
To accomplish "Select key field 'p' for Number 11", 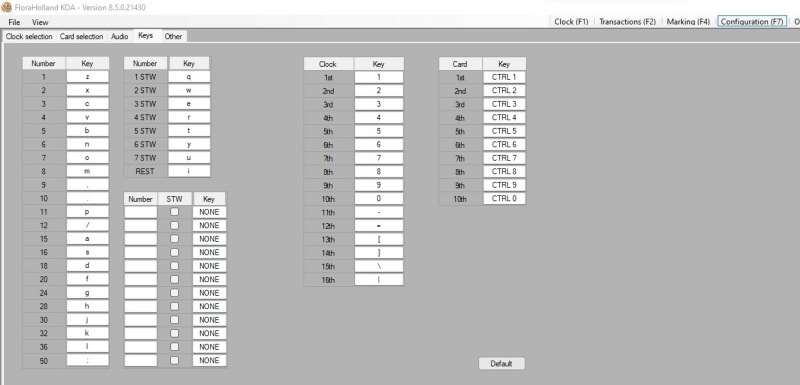I will click(87, 211).
